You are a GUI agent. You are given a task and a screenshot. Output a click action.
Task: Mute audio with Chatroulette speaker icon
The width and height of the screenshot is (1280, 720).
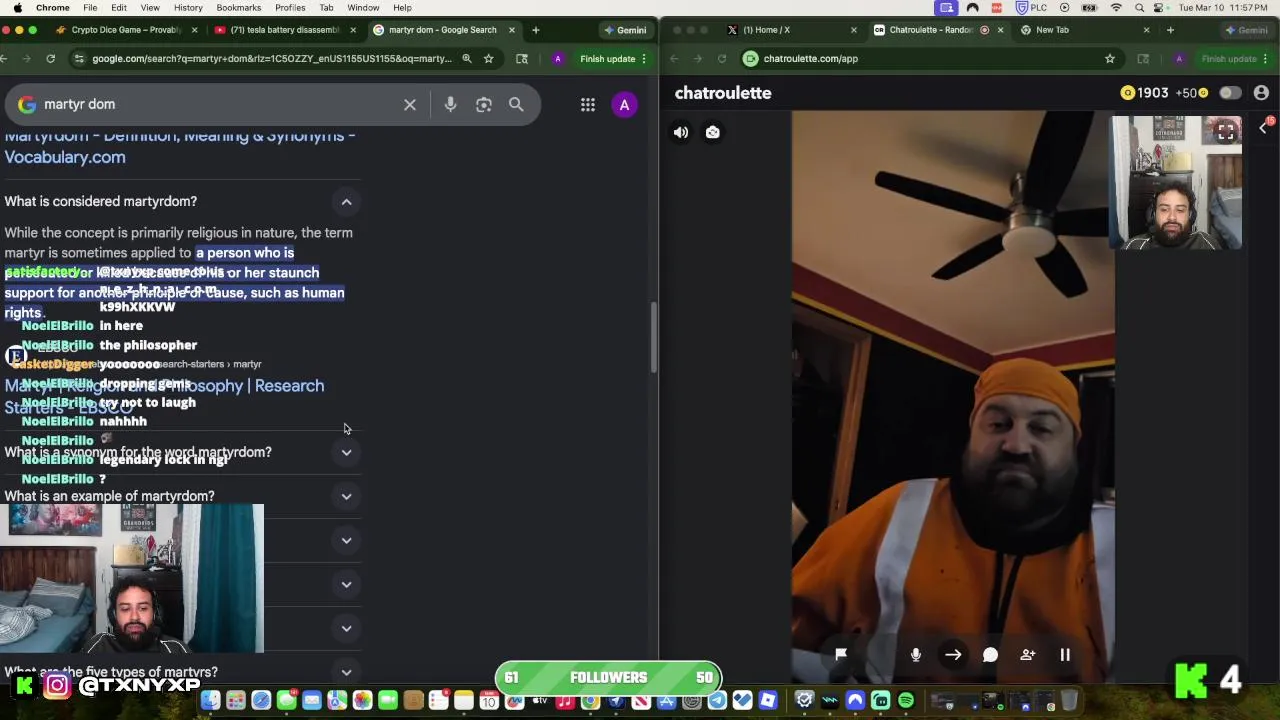[681, 132]
